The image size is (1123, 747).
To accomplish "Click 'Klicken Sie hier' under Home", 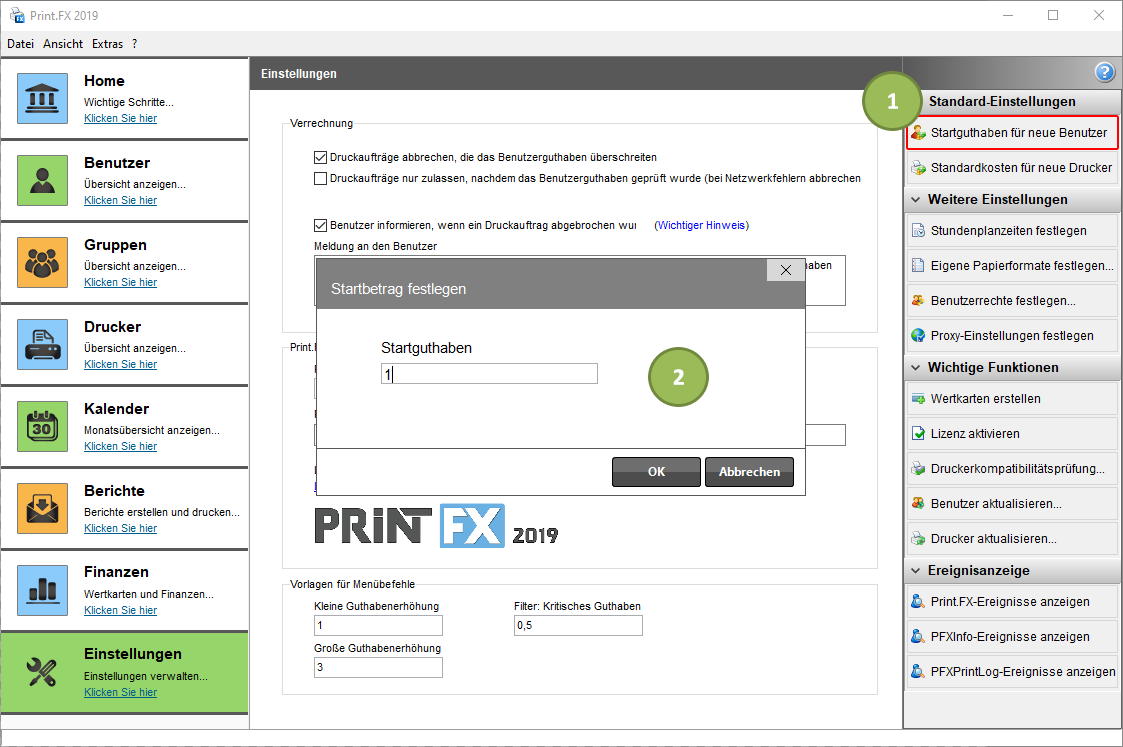I will click(120, 119).
